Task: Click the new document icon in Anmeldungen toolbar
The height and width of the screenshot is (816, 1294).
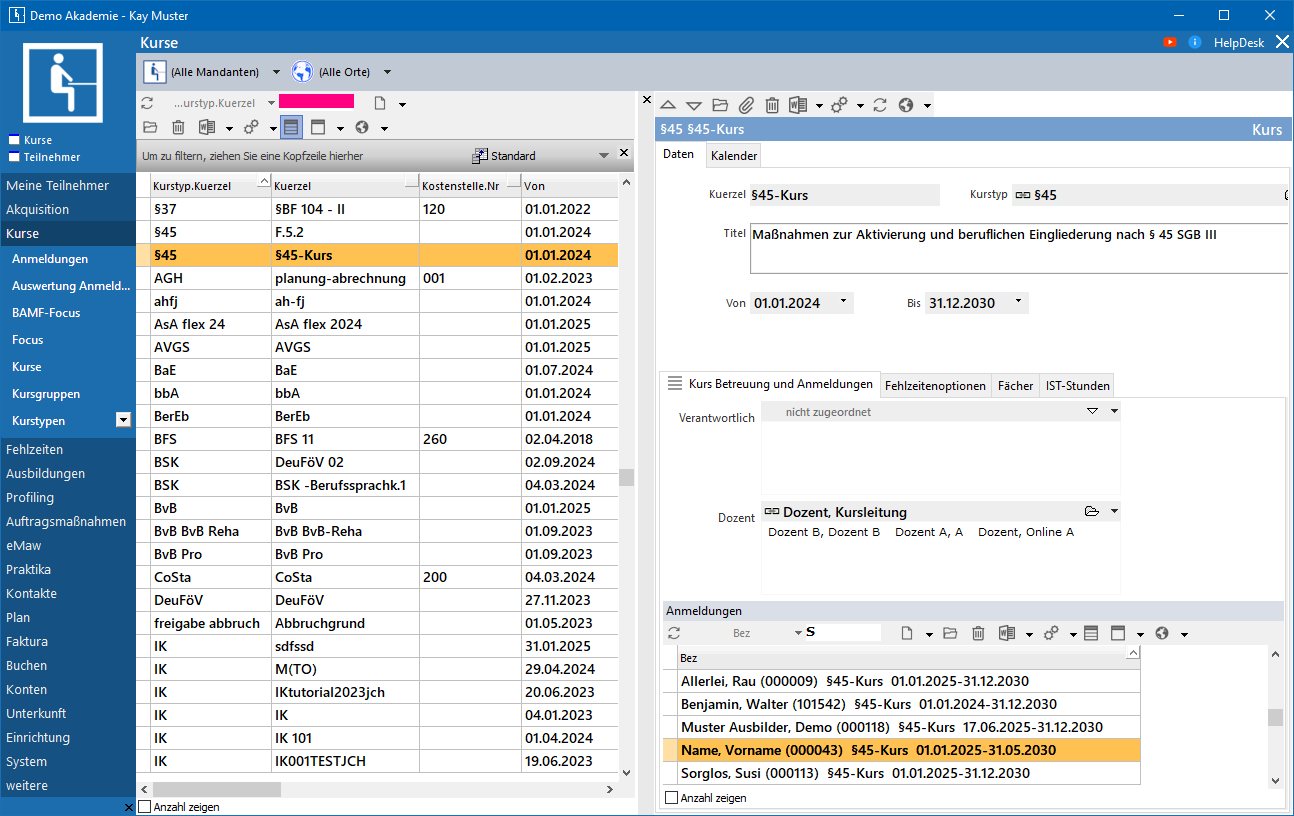Action: [x=907, y=633]
